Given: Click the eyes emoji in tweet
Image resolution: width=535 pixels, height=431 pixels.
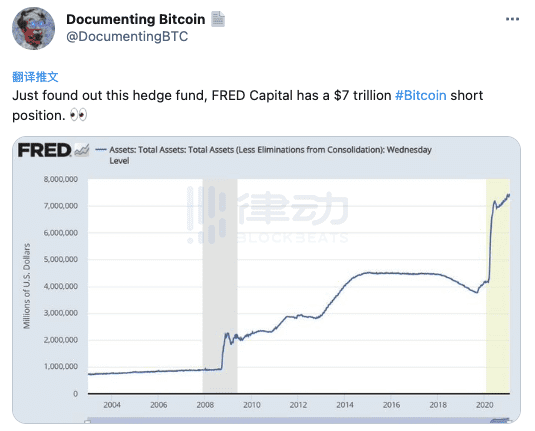Looking at the screenshot, I should (x=78, y=115).
